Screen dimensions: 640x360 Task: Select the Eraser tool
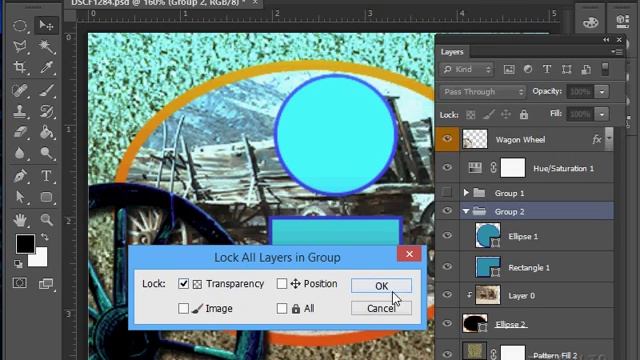(20, 132)
